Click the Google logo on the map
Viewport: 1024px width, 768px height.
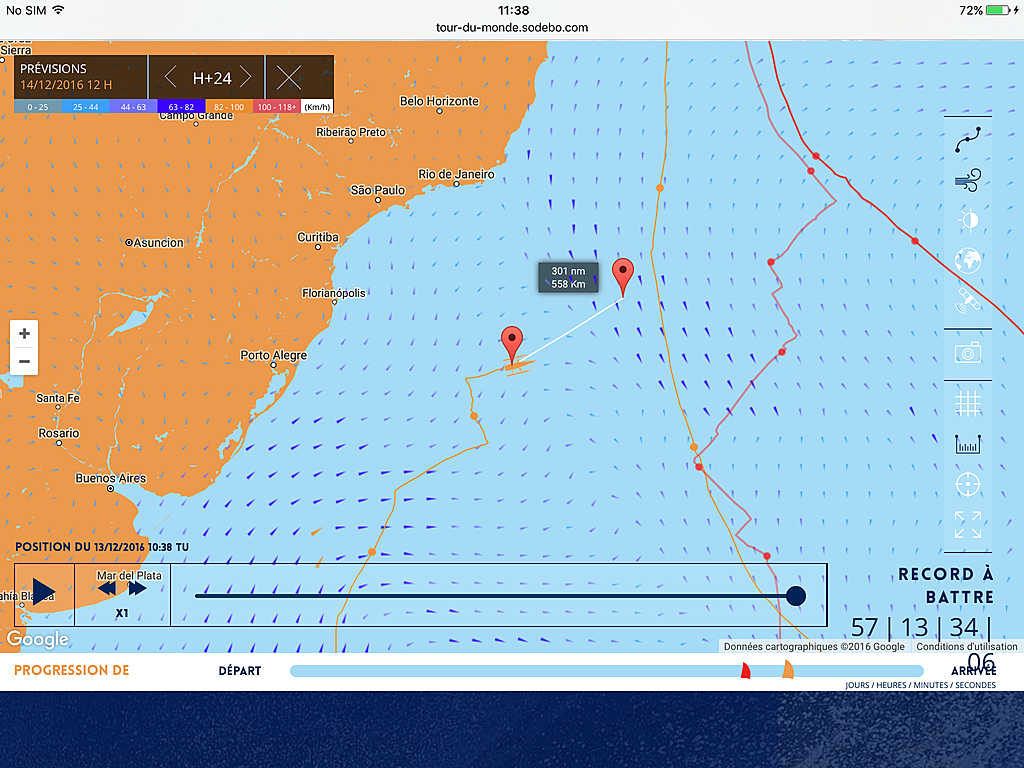click(x=38, y=639)
